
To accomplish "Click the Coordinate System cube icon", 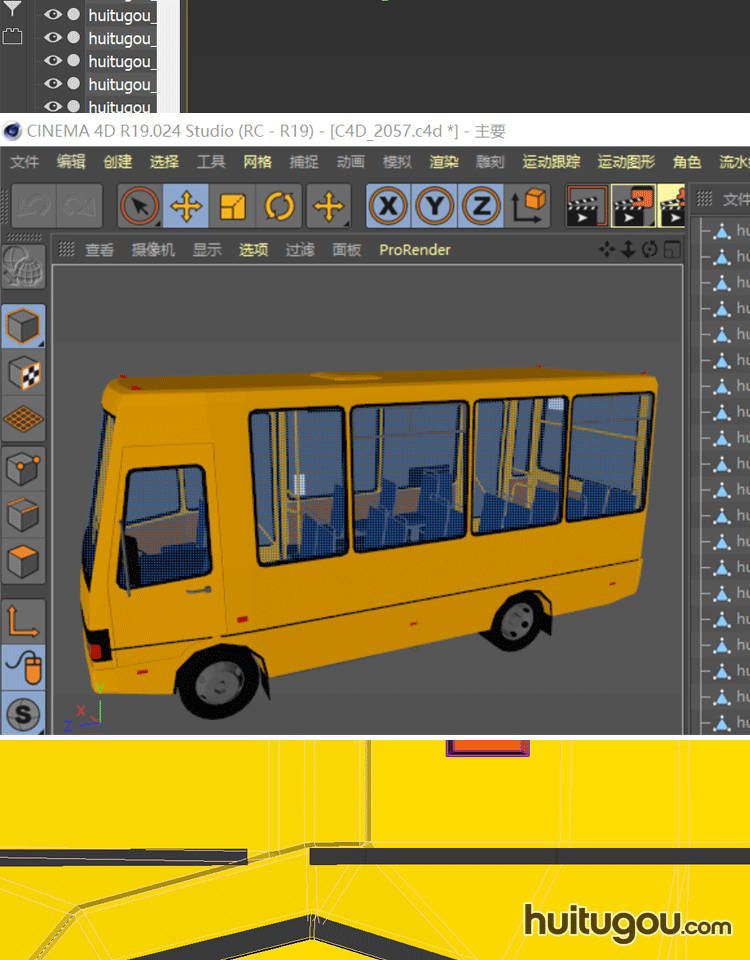I will pyautogui.click(x=529, y=206).
